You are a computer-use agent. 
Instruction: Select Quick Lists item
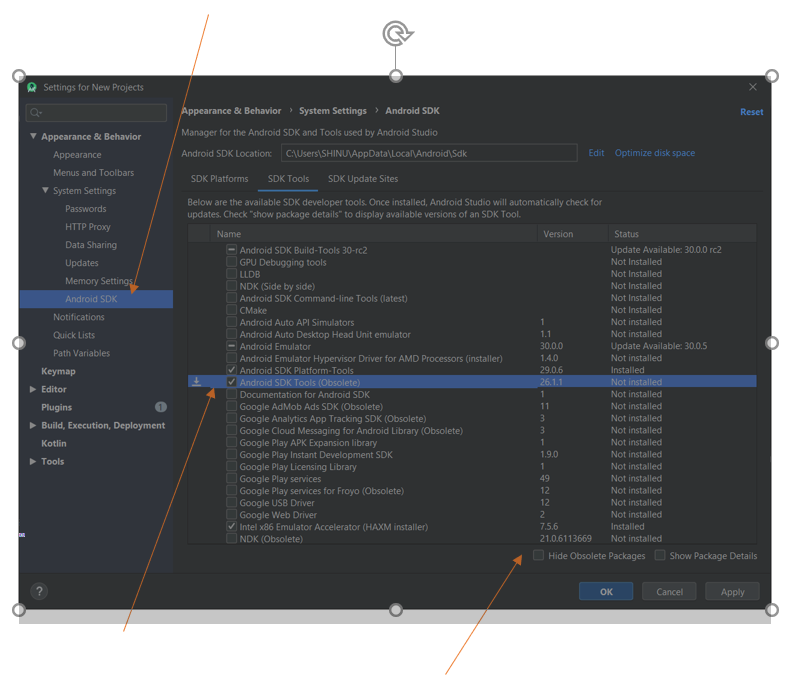pyautogui.click(x=74, y=335)
